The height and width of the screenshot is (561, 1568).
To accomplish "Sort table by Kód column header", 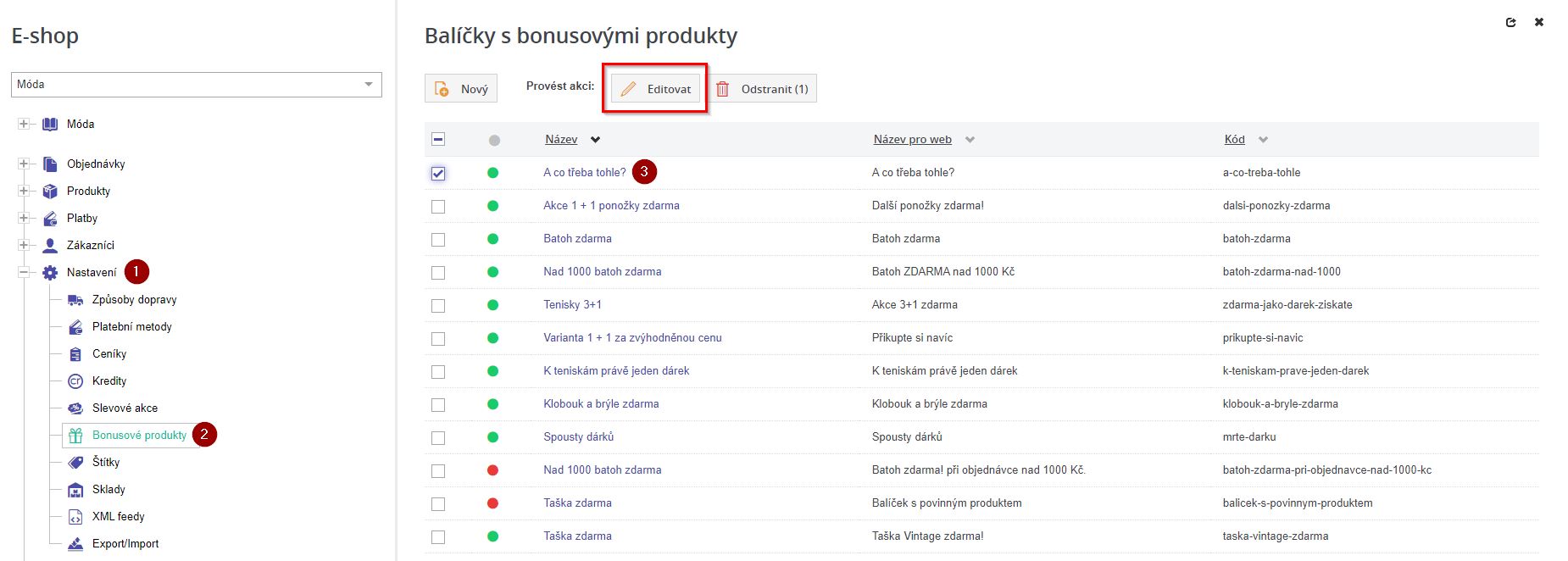I will point(1234,140).
